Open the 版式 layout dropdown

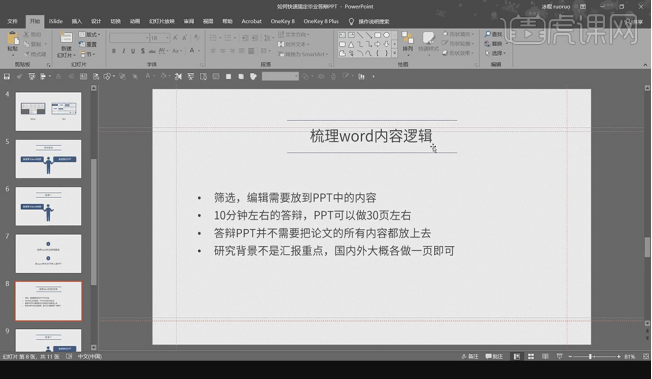pos(89,35)
